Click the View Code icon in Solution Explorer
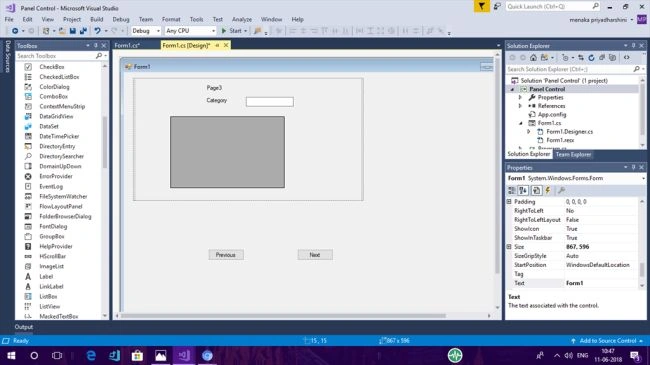The width and height of the screenshot is (650, 365). [x=626, y=58]
